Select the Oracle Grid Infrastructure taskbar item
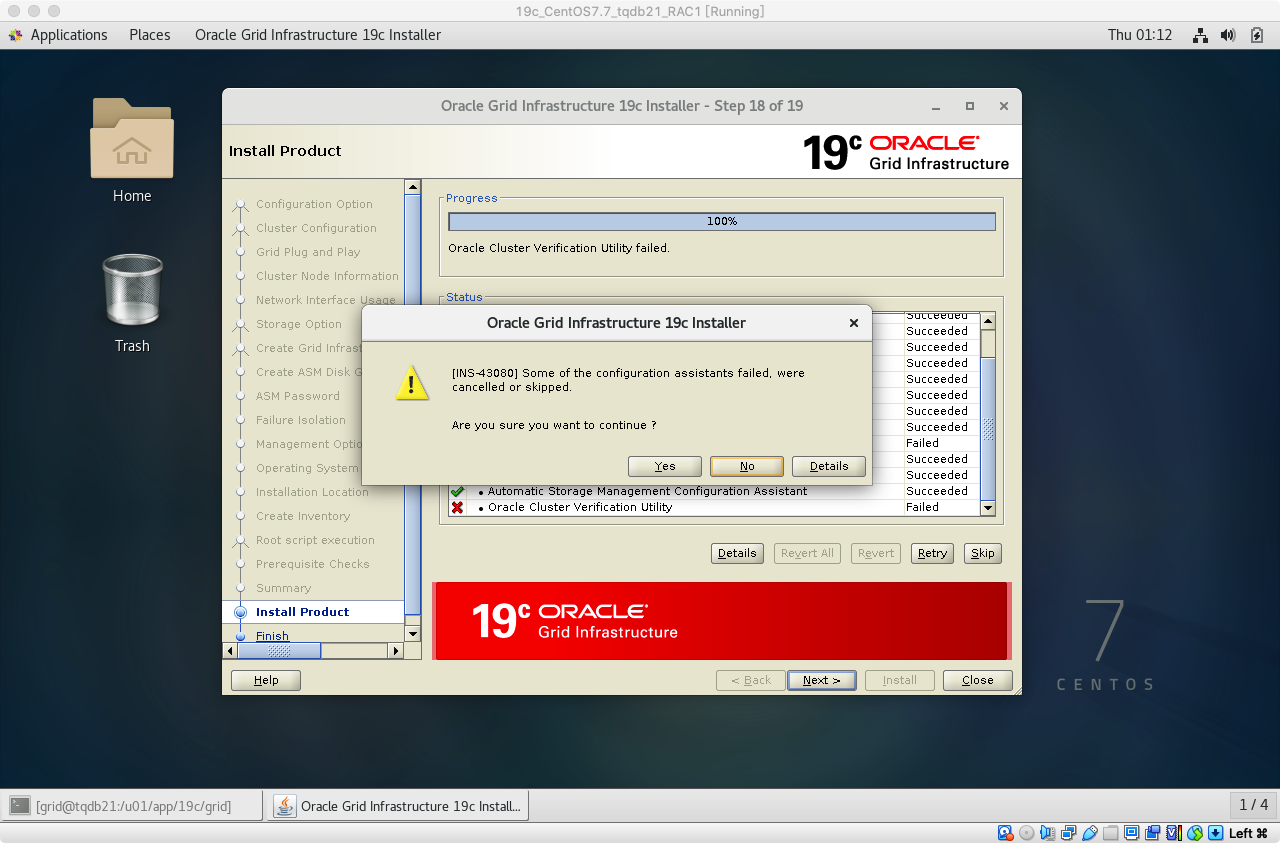 (x=398, y=805)
